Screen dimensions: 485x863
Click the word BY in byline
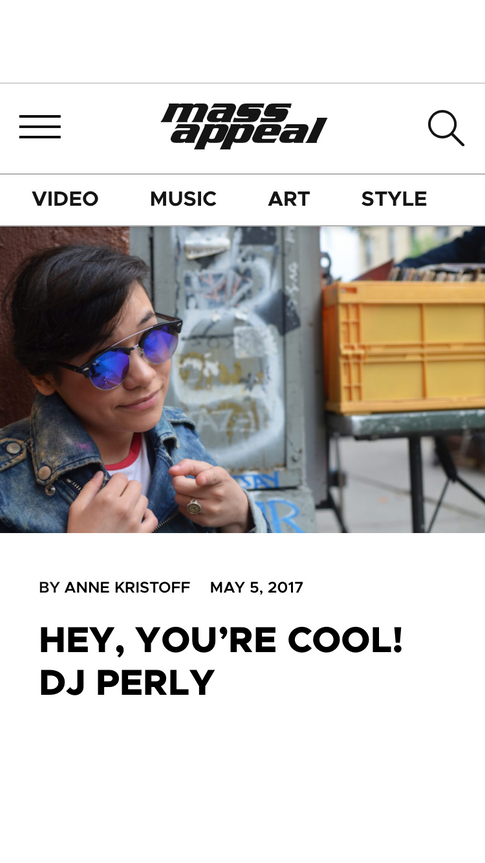point(49,587)
